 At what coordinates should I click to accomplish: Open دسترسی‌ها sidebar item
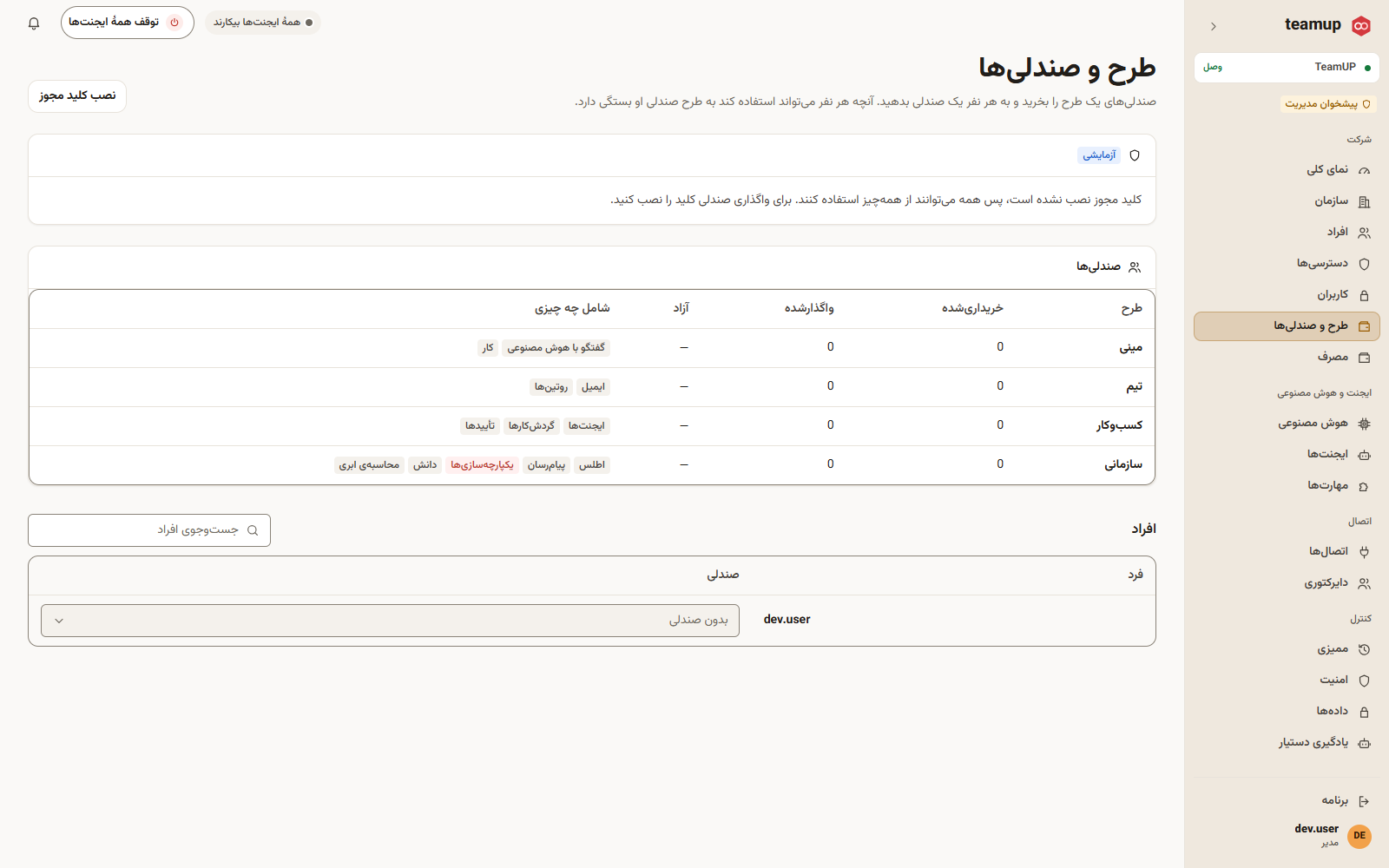point(1287,264)
